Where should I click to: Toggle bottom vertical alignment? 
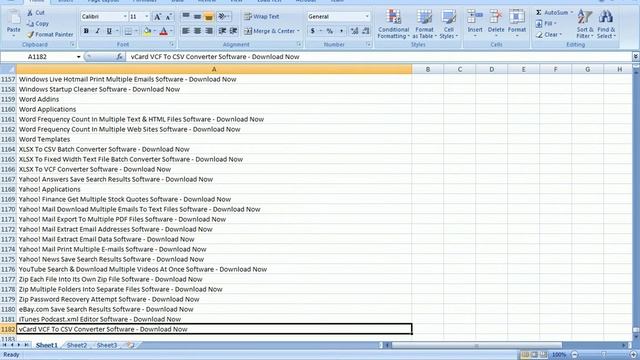coord(209,16)
